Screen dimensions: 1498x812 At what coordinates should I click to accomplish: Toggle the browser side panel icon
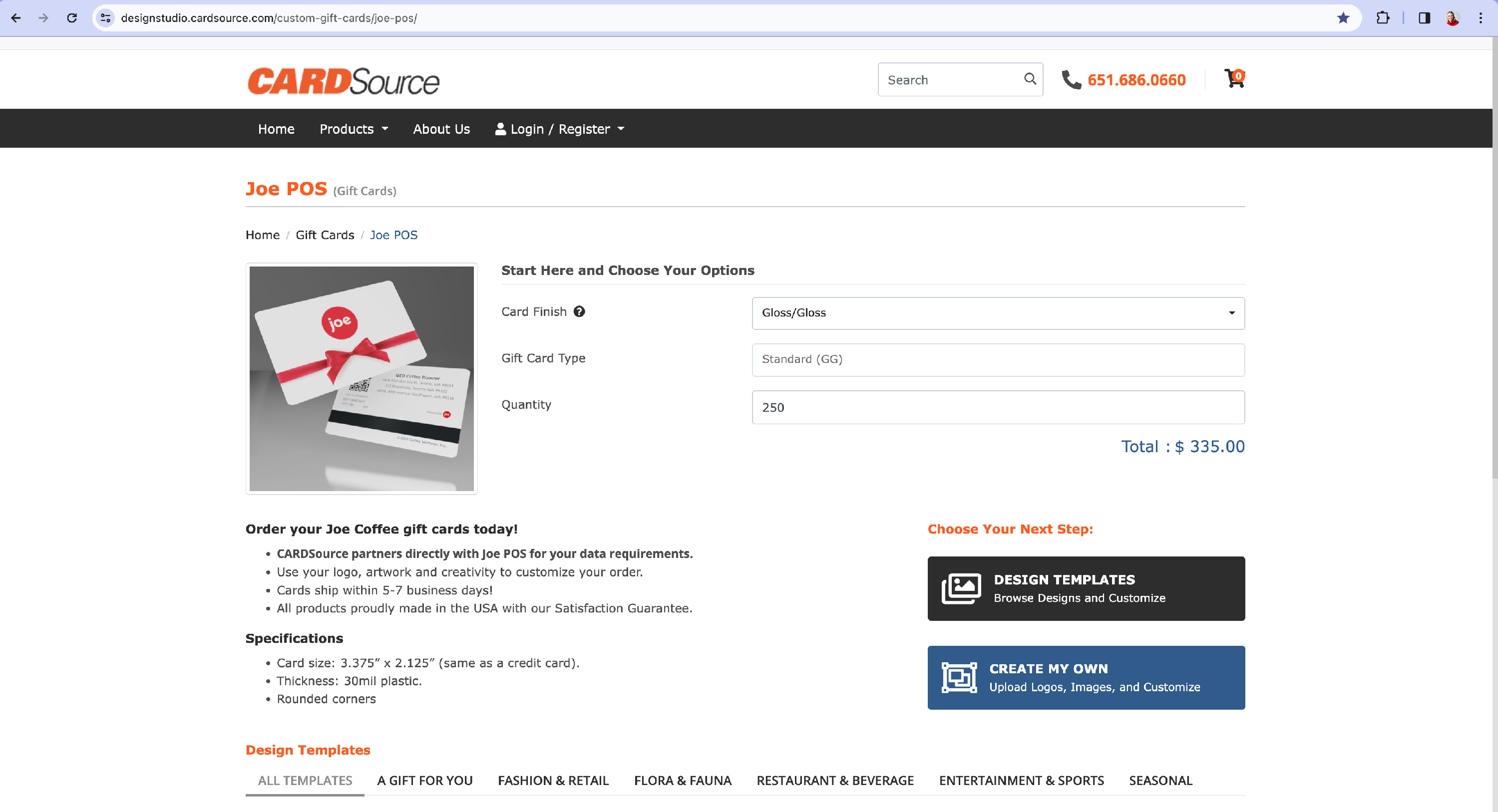1424,18
